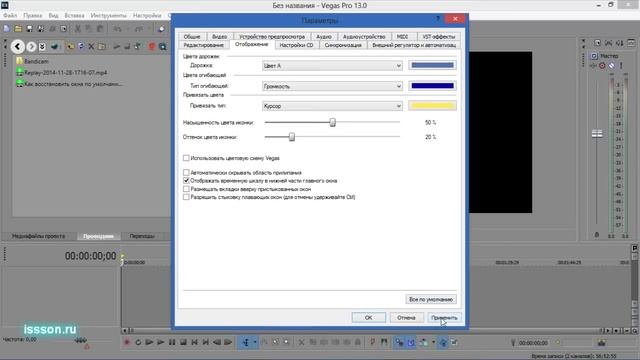Click the Save project icon in toolbar
This screenshot has height=360, width=640.
(29, 29)
